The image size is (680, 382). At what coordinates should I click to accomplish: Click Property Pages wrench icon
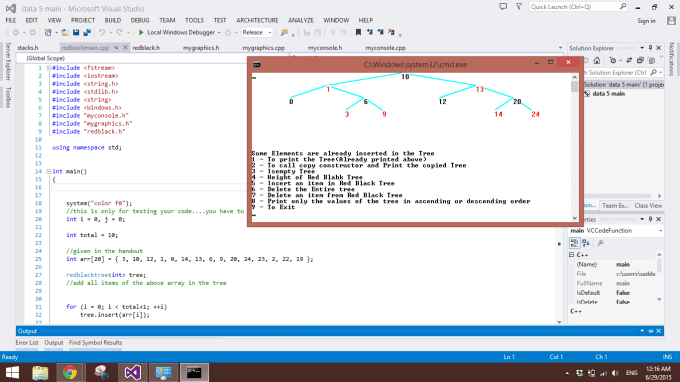(601, 243)
